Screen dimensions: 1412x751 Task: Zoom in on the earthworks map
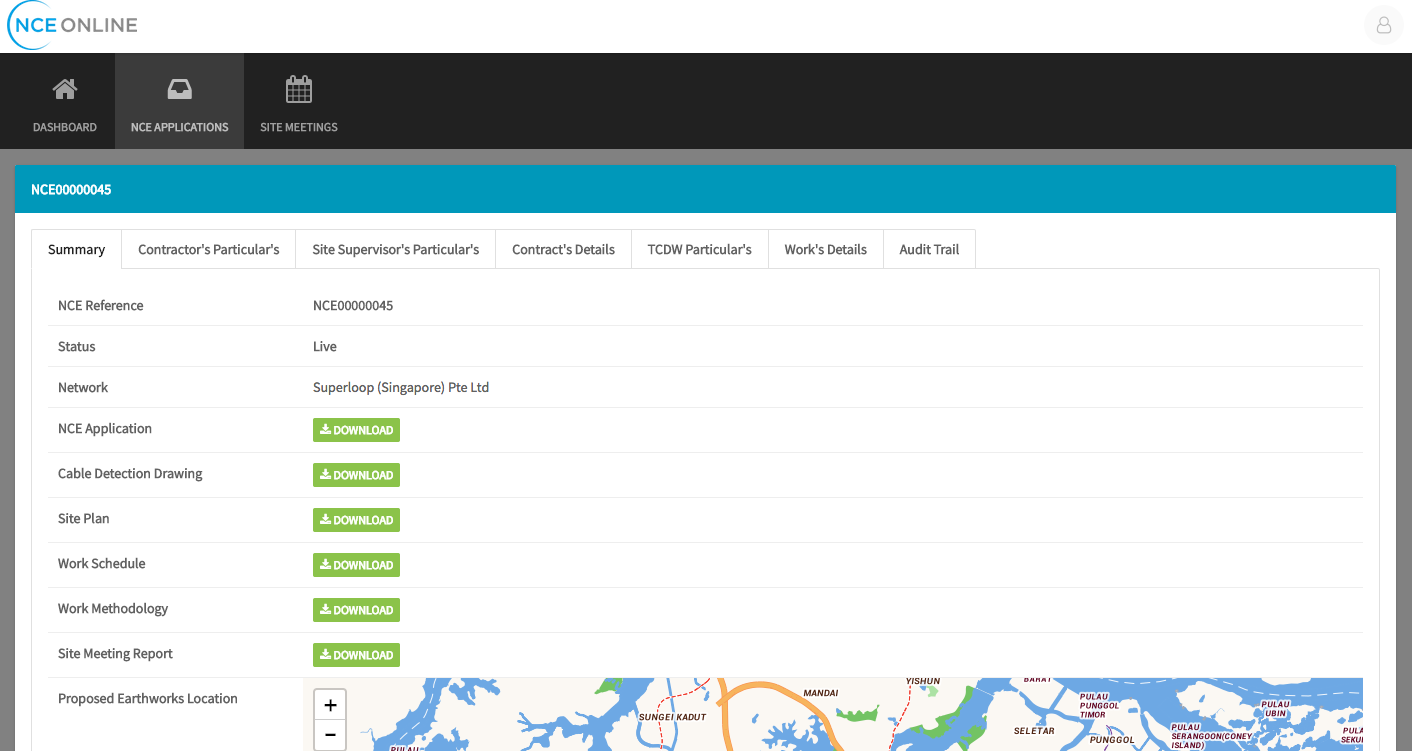tap(330, 705)
